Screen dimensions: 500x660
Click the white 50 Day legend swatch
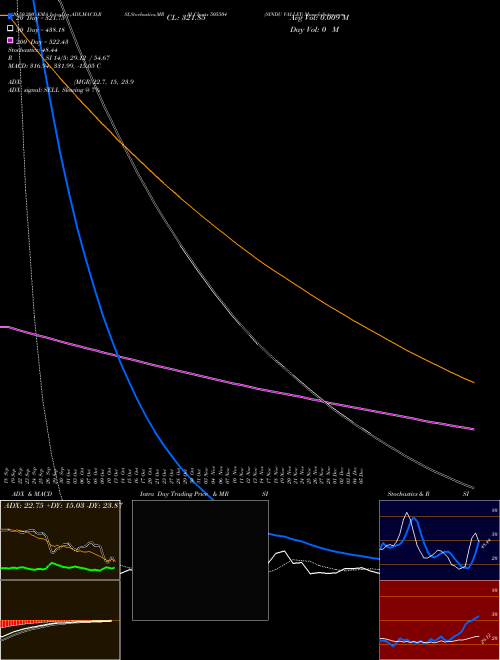coord(10,29)
